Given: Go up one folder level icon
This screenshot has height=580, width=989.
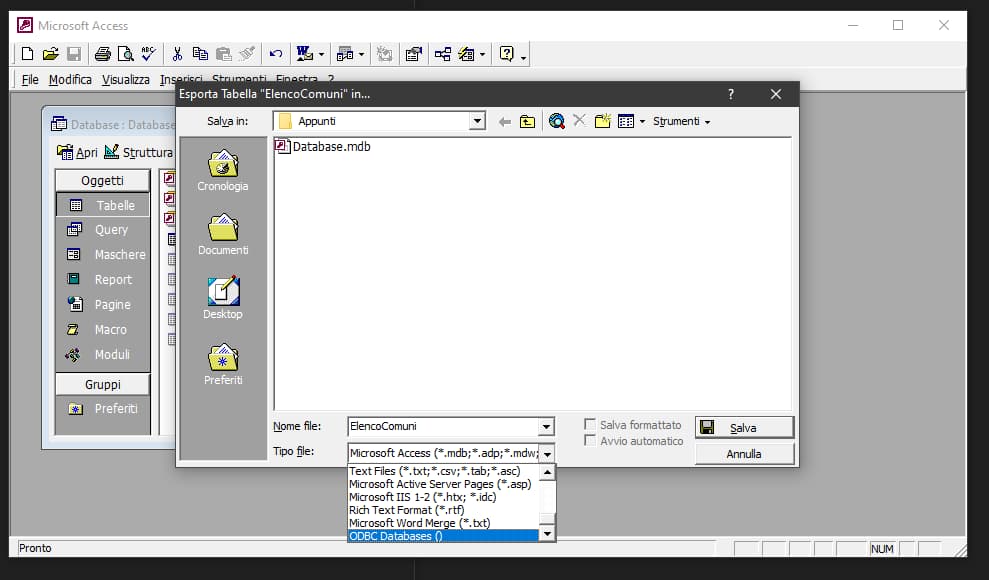Looking at the screenshot, I should (x=527, y=122).
